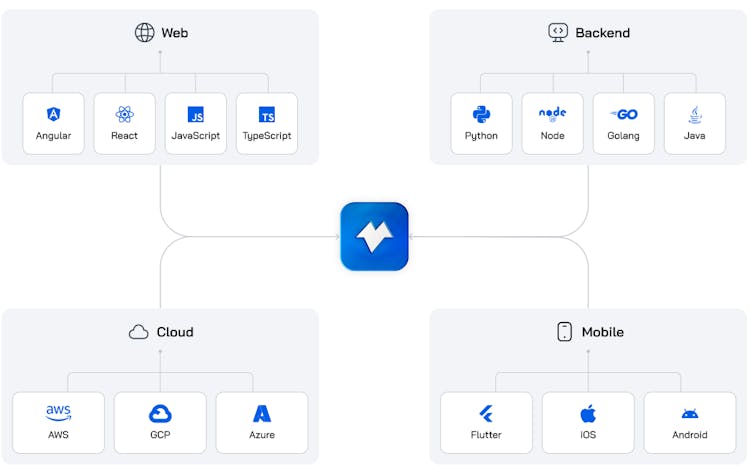Click the Python logo icon
The height and width of the screenshot is (465, 750).
click(481, 114)
